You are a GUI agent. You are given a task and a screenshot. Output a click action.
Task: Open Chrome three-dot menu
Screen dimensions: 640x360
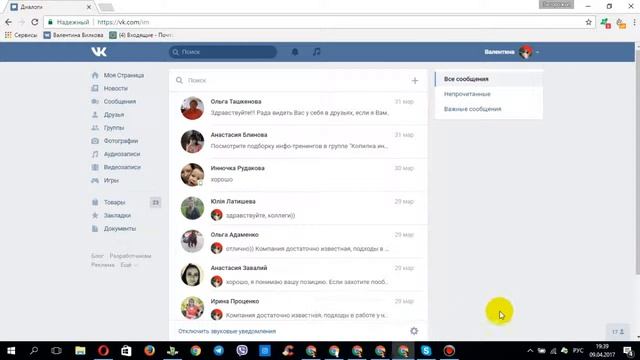[x=635, y=22]
